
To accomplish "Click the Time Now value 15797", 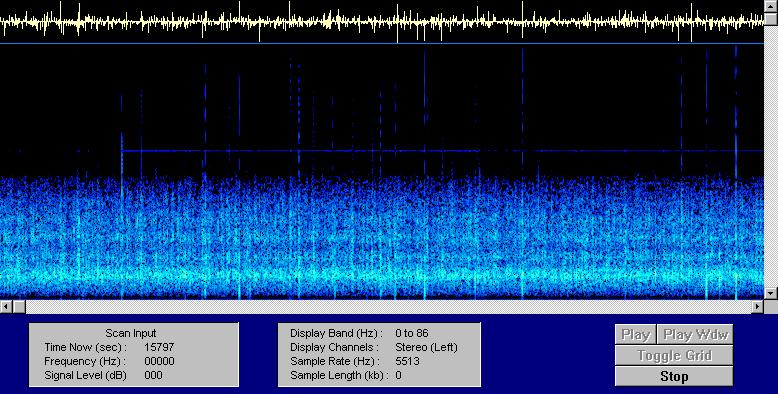I will [159, 347].
